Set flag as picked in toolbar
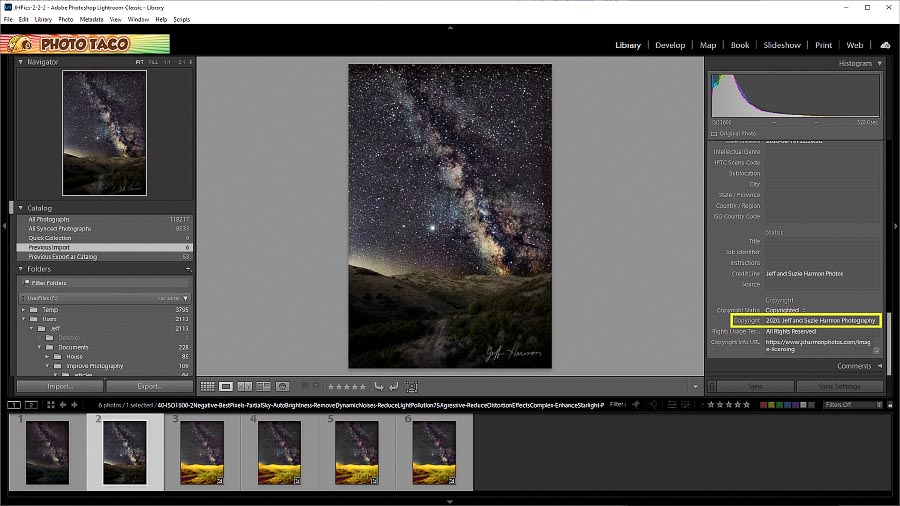This screenshot has width=900, height=506. click(305, 387)
